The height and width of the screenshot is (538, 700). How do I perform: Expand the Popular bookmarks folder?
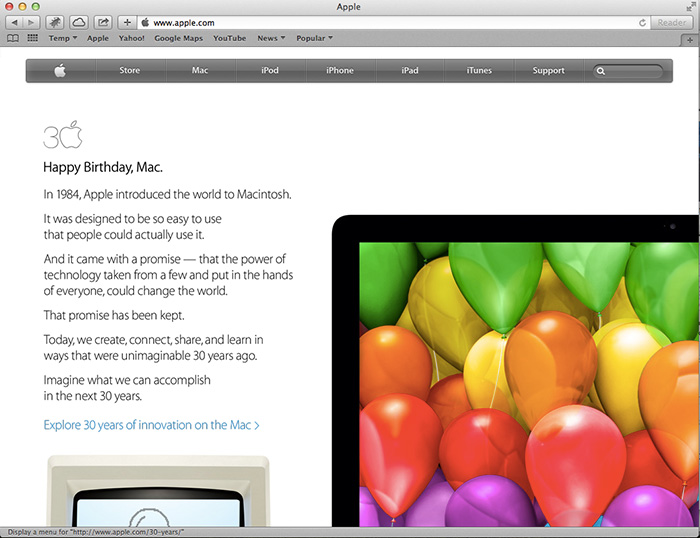315,38
